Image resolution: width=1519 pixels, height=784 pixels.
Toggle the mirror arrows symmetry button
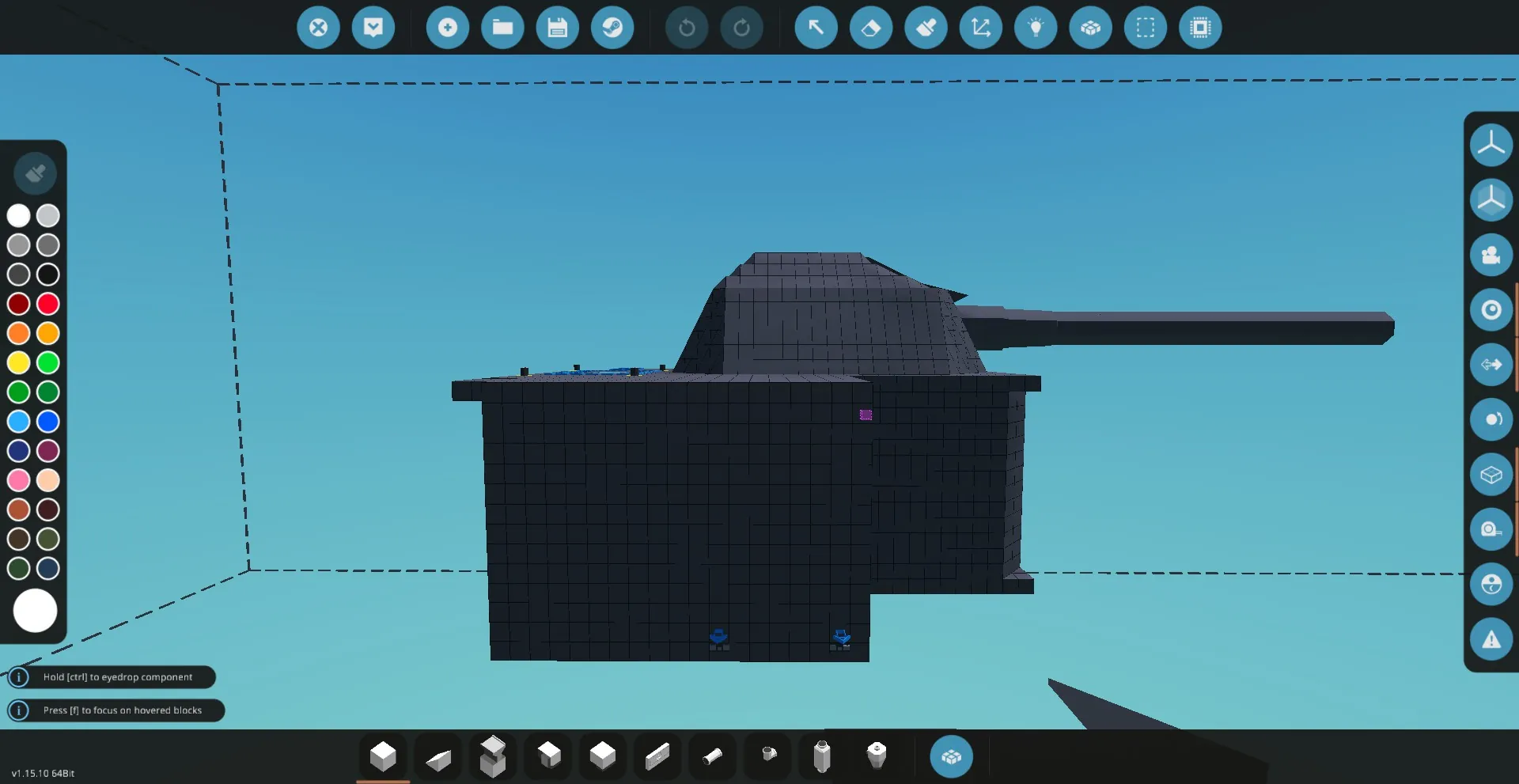(x=1491, y=365)
